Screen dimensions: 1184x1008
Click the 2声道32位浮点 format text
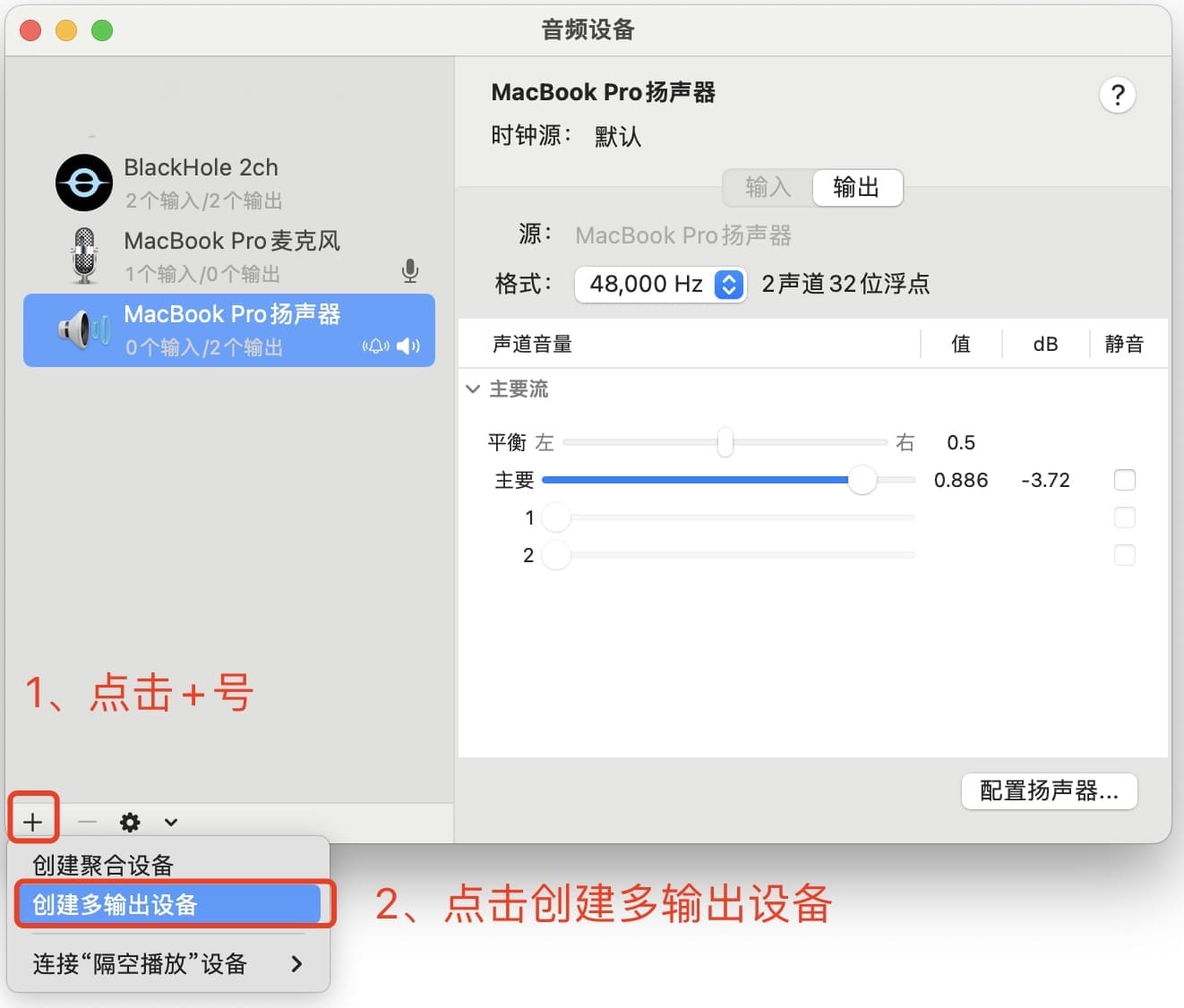[x=845, y=285]
